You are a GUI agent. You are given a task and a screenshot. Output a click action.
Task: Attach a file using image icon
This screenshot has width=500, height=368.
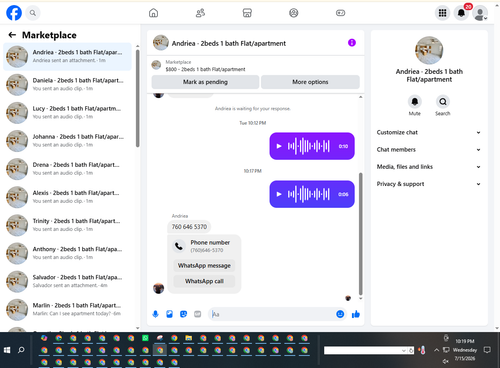pos(169,314)
